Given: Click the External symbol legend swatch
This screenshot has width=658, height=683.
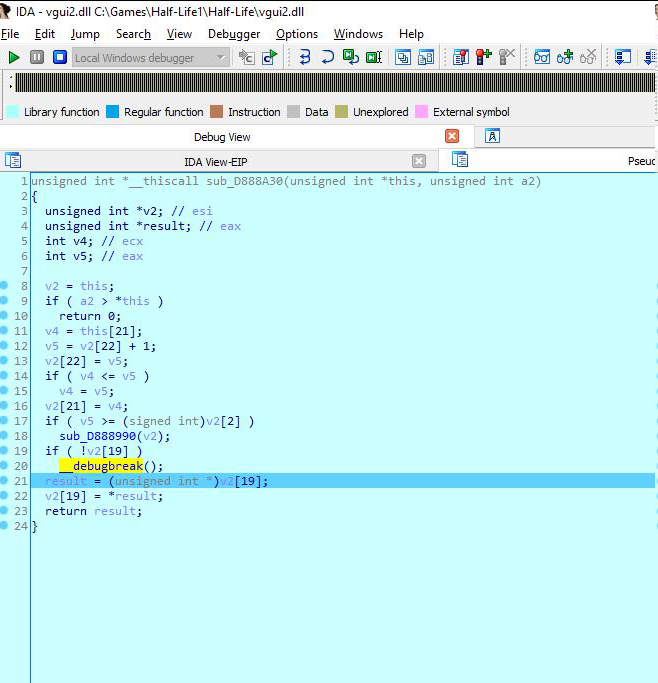Looking at the screenshot, I should tap(422, 112).
